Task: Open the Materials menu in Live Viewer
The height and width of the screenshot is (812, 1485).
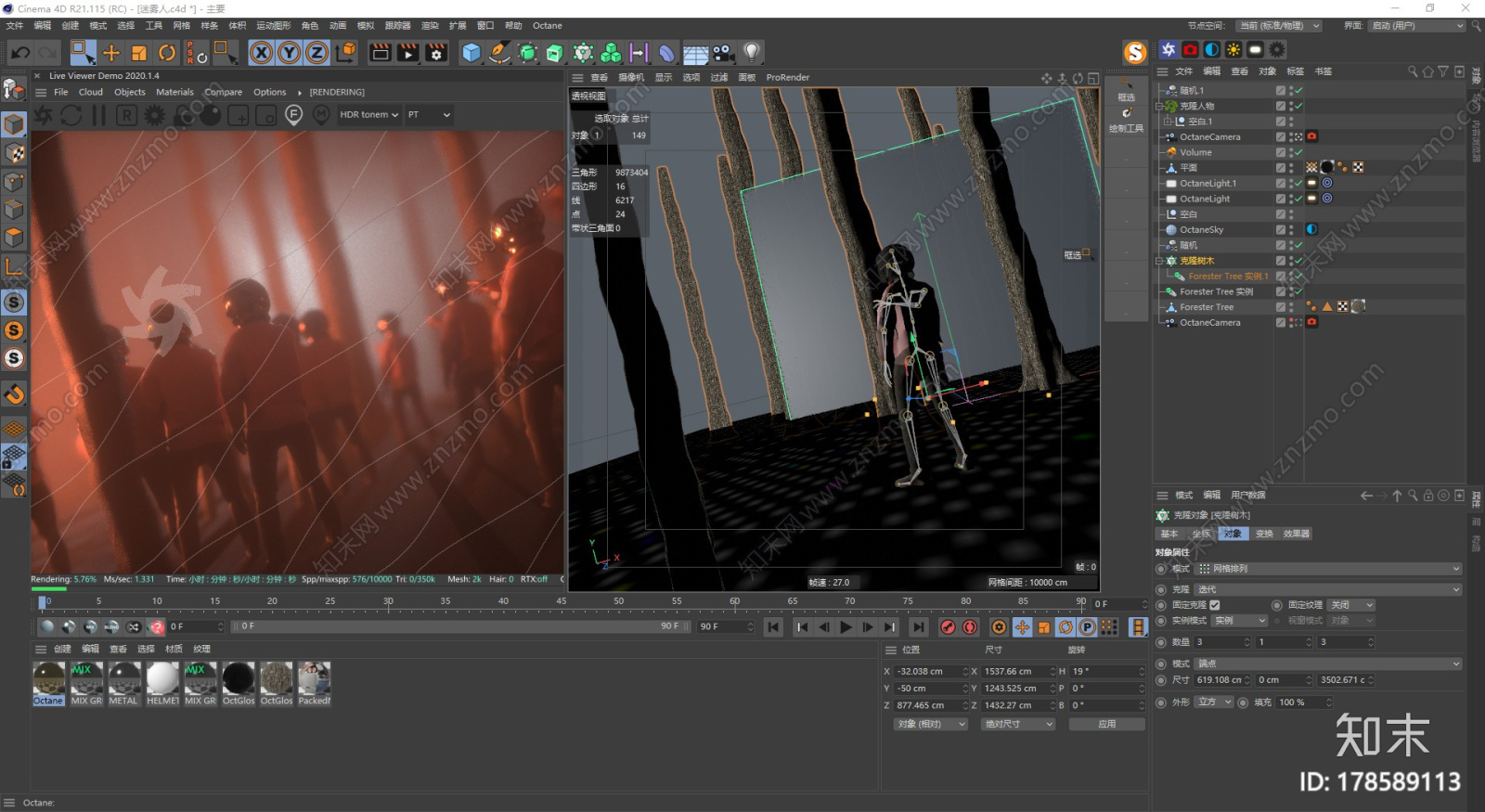Action: pyautogui.click(x=174, y=92)
